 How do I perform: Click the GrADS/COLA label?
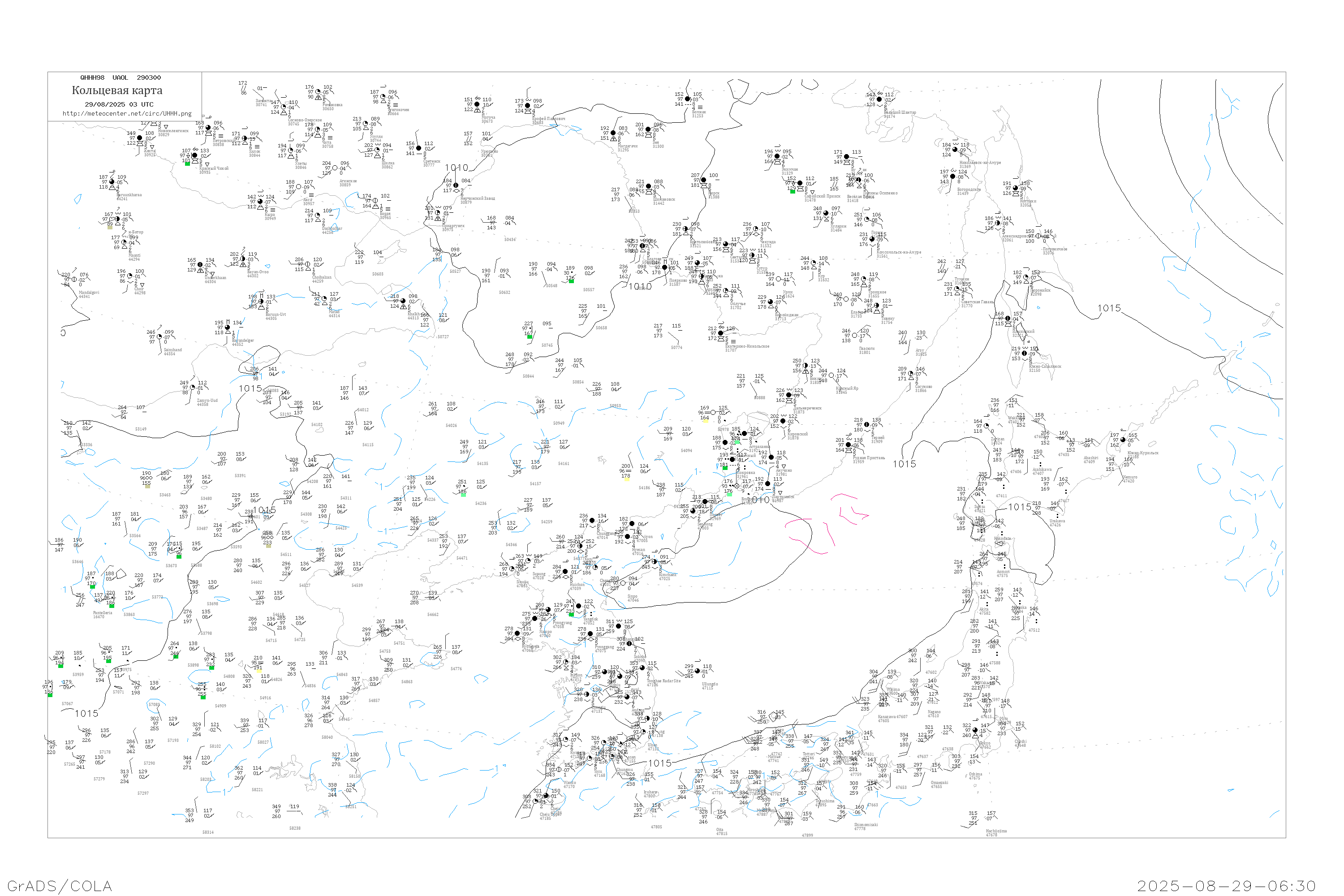pos(60,886)
